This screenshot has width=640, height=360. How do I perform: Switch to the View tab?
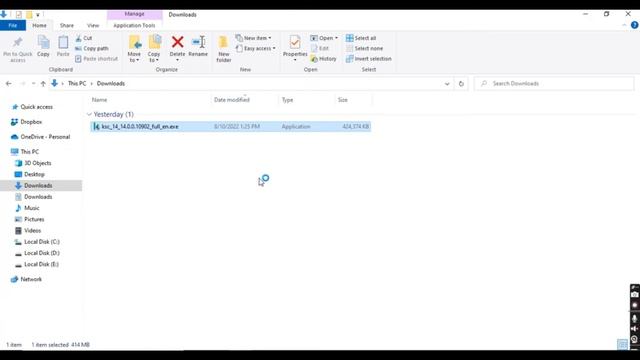[93, 25]
